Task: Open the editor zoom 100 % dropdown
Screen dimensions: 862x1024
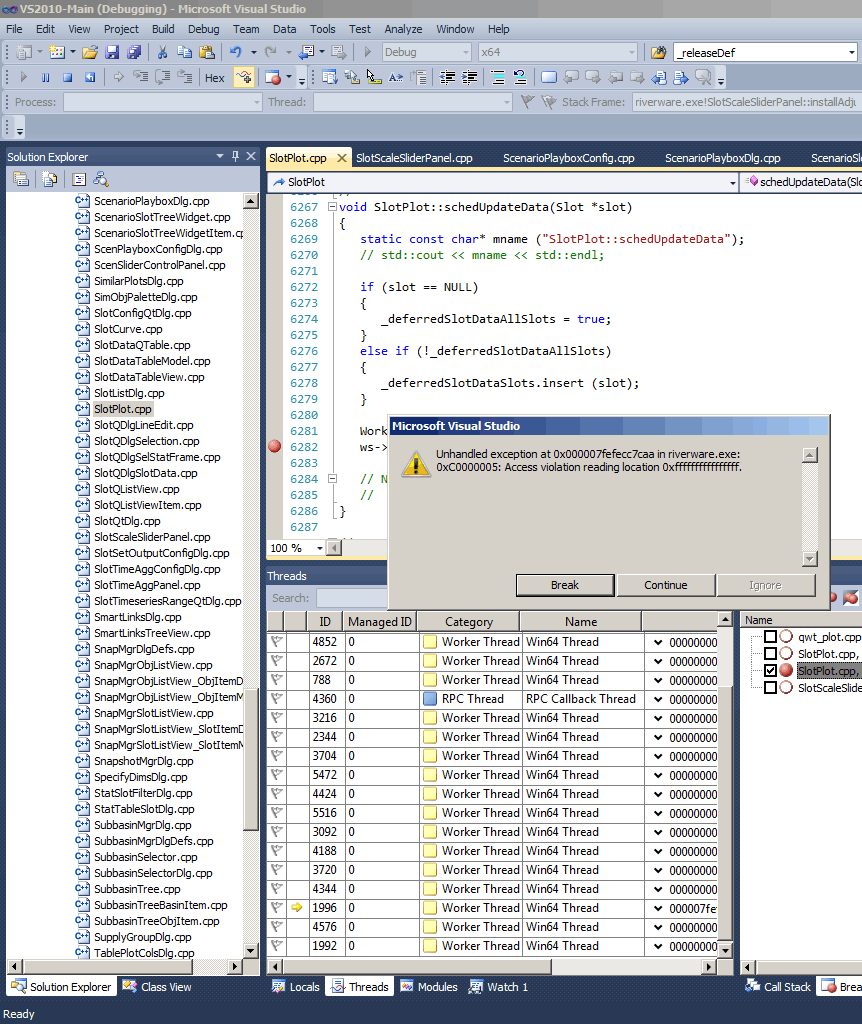Action: click(x=296, y=548)
